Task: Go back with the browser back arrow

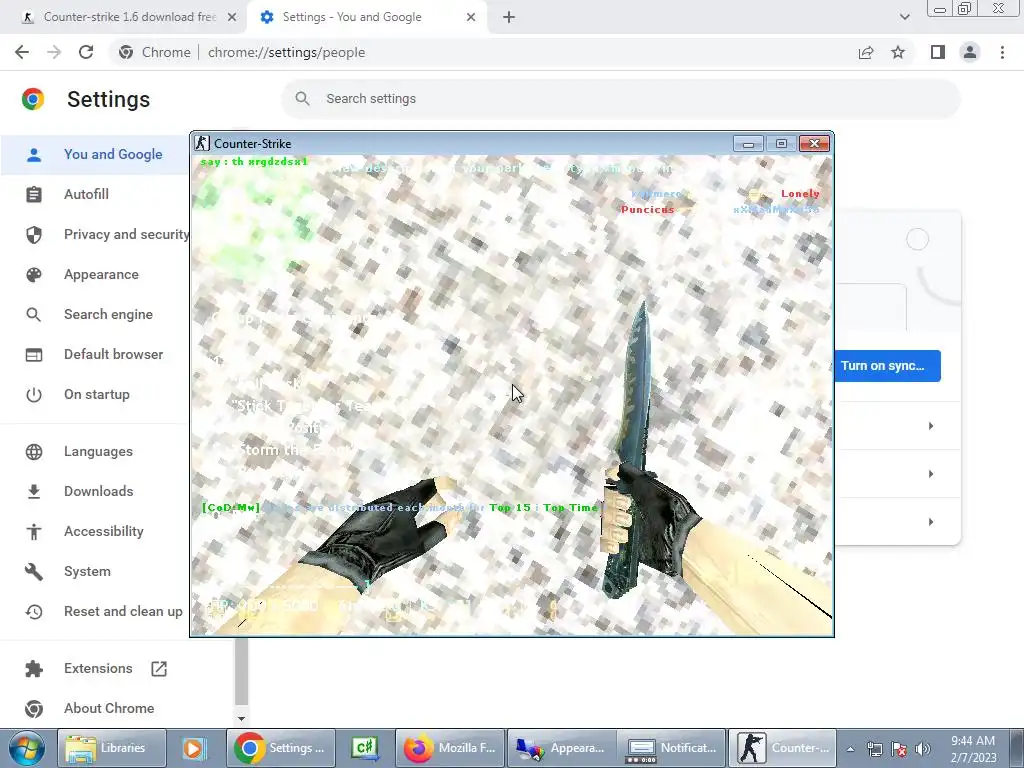Action: pyautogui.click(x=22, y=52)
